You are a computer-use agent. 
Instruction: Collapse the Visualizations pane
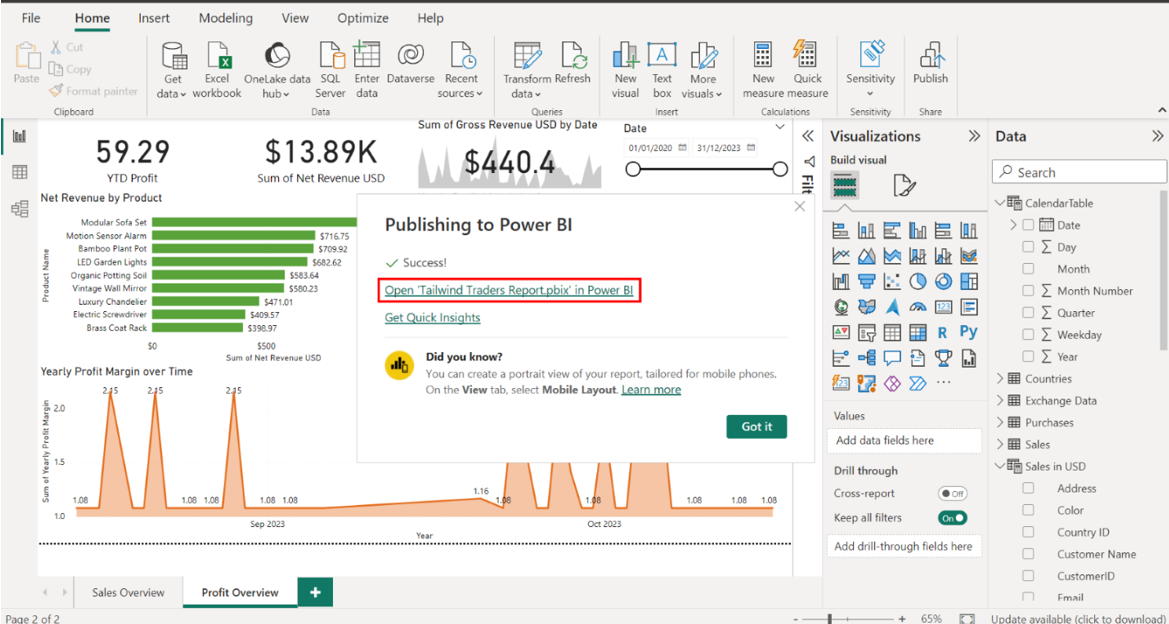[973, 137]
